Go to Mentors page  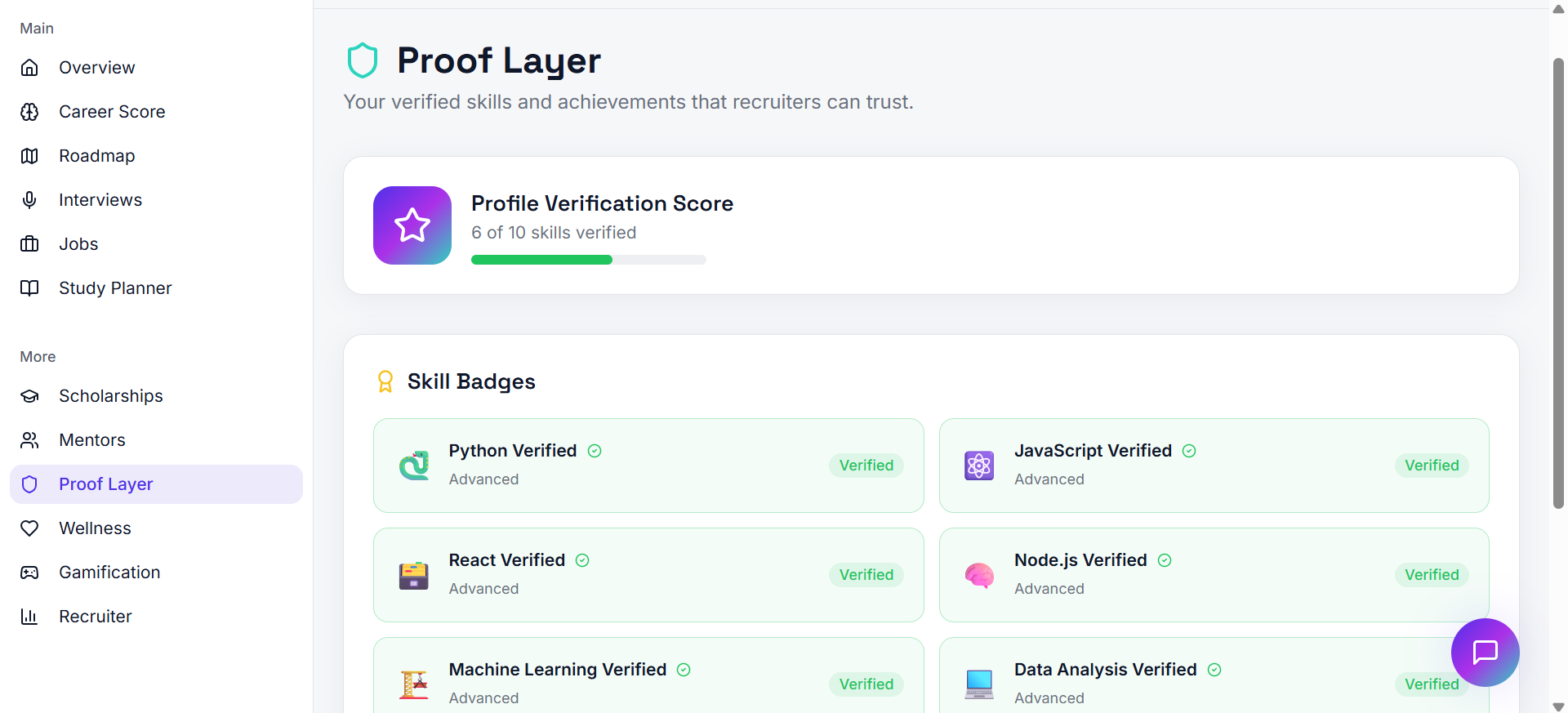(156, 440)
